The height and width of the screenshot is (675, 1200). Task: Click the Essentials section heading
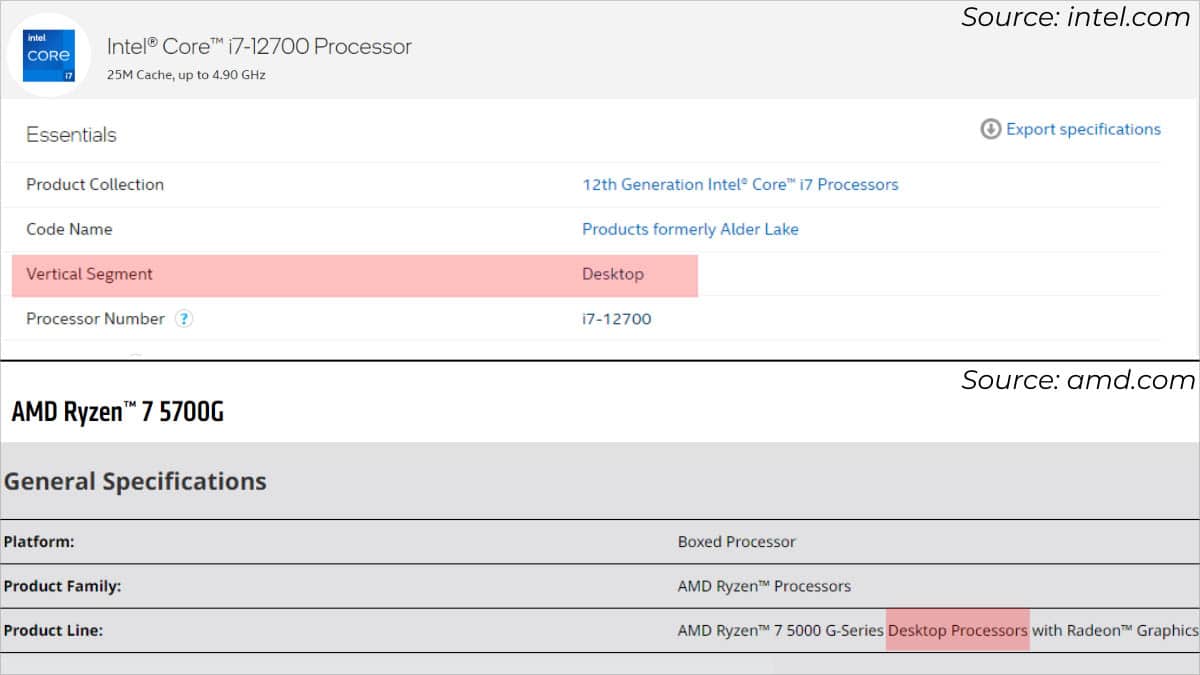point(71,134)
